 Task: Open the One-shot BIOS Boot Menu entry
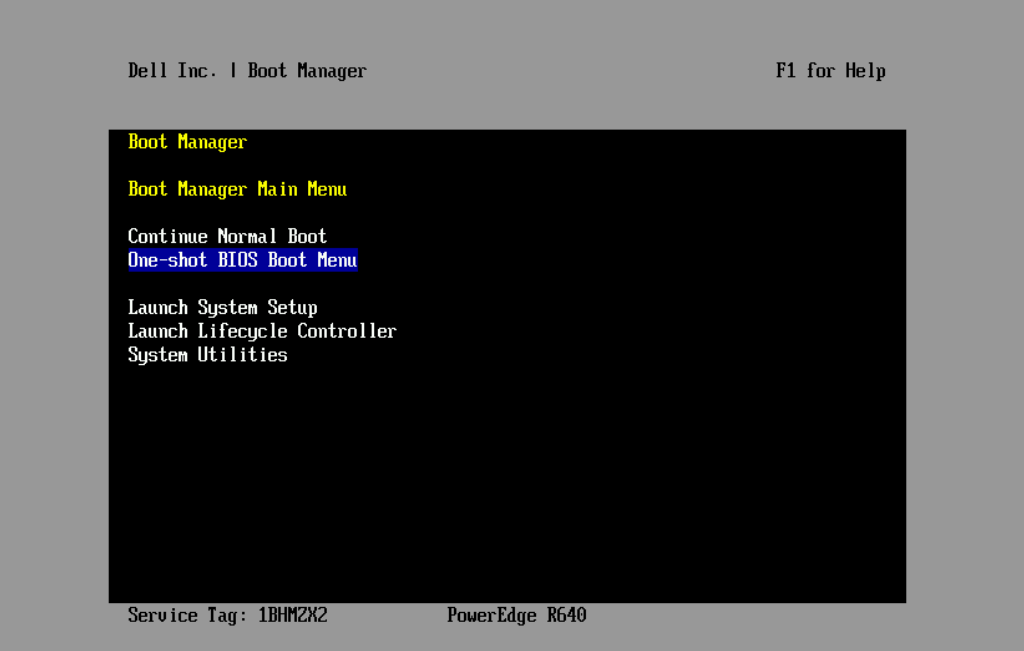pos(242,260)
